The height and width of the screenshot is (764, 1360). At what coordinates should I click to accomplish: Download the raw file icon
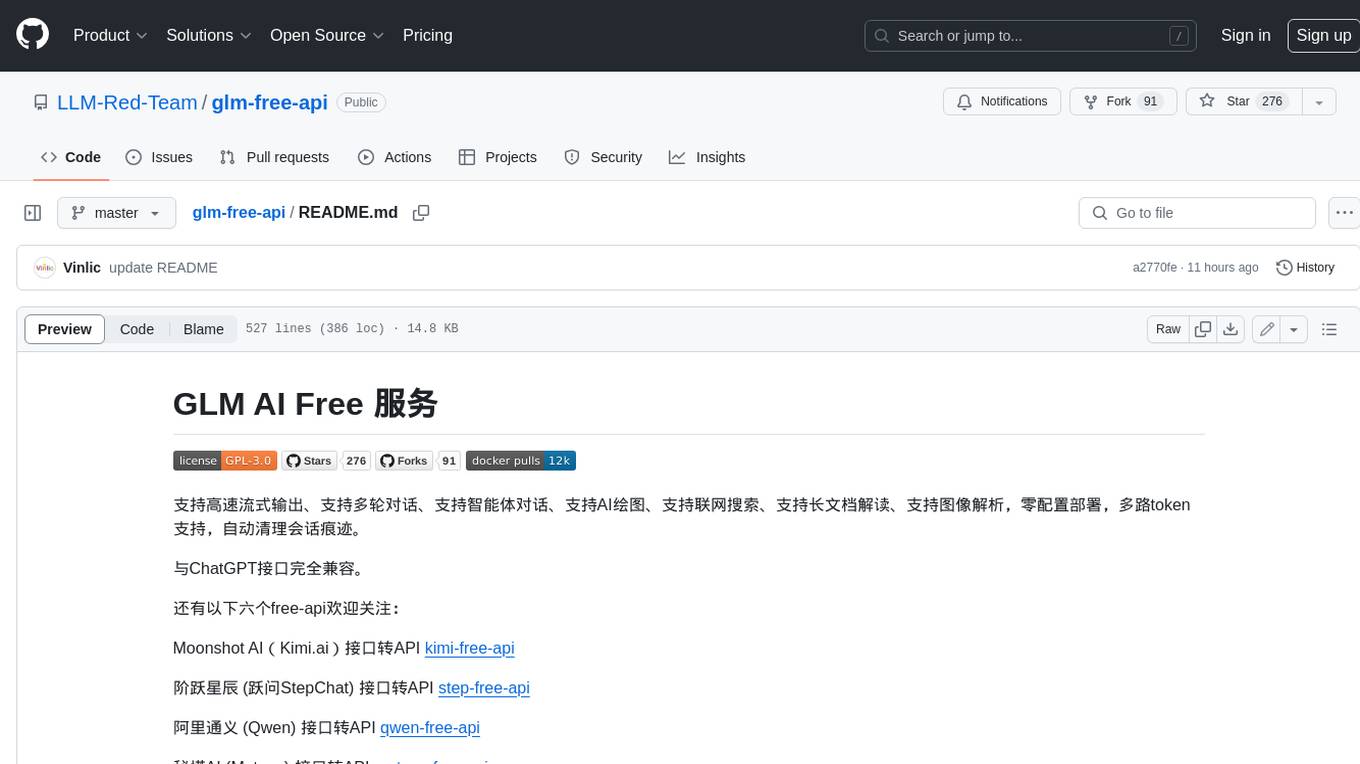click(x=1231, y=329)
